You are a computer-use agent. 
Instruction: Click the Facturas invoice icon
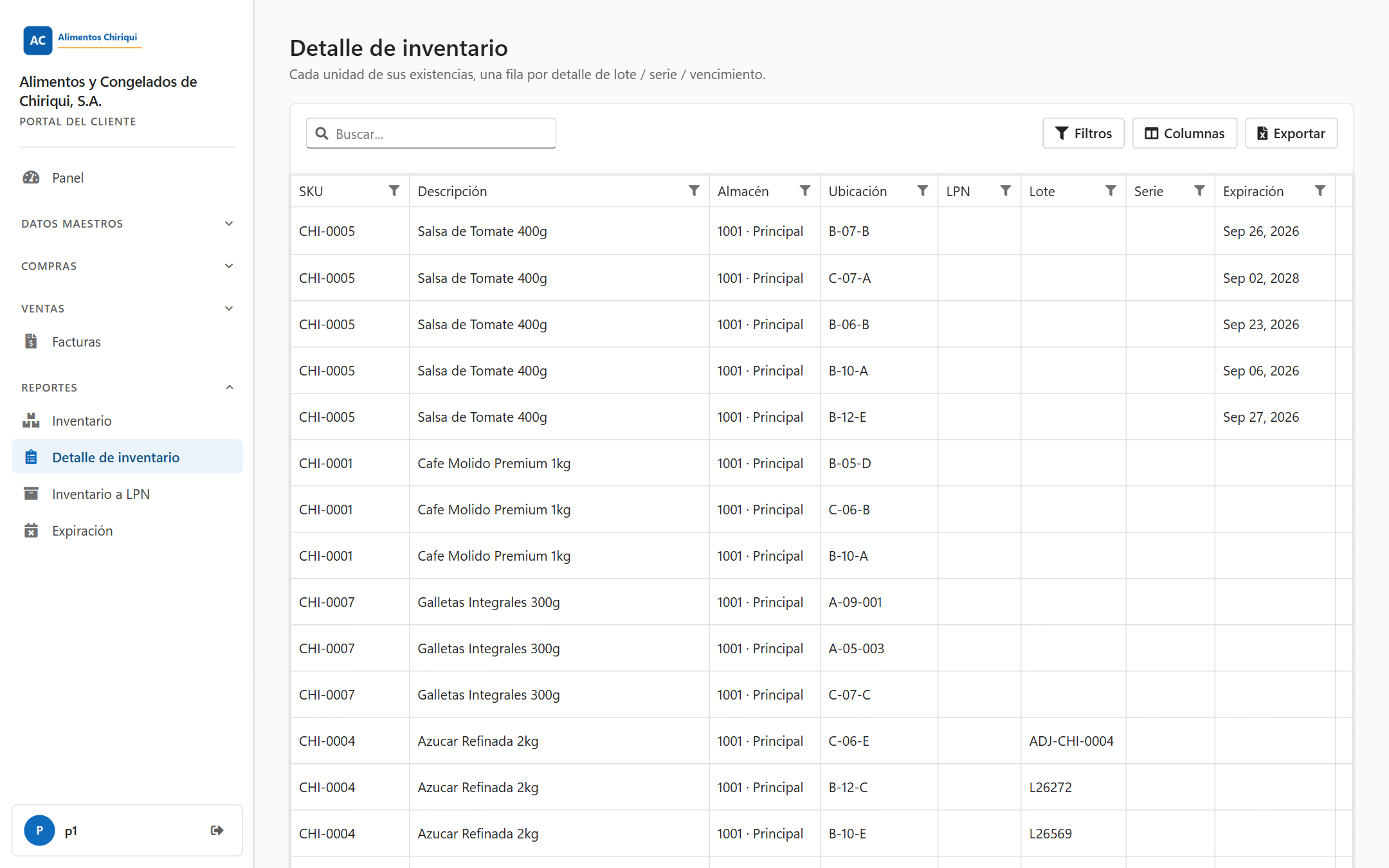click(31, 341)
